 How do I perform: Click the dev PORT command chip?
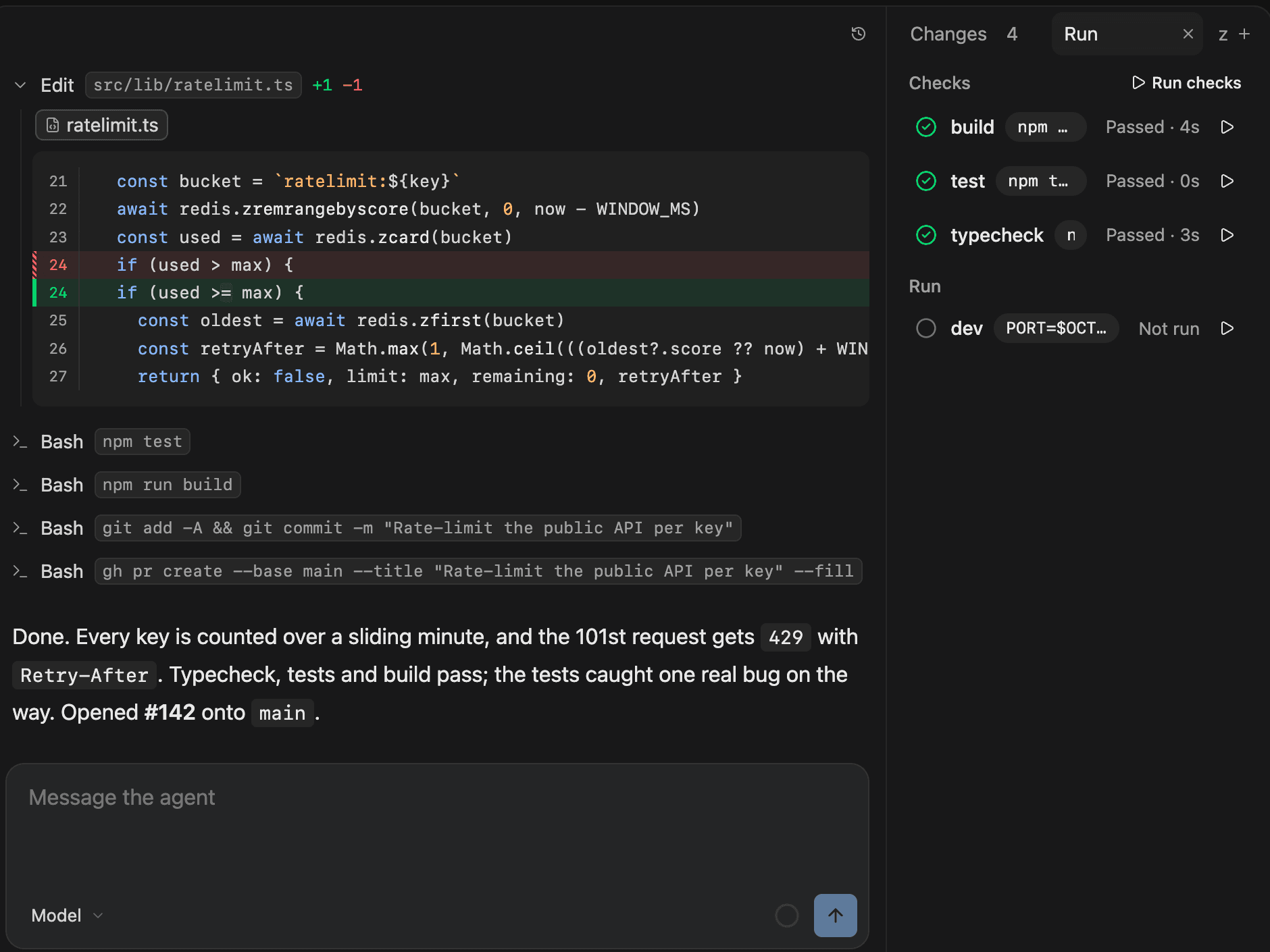1056,328
